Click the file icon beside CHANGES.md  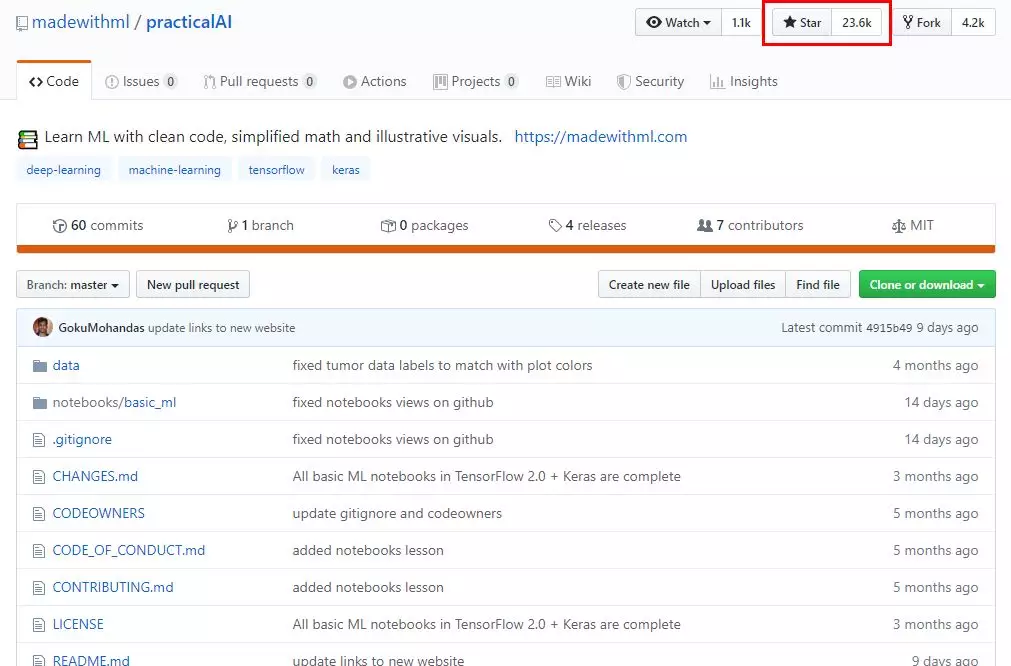tap(39, 477)
